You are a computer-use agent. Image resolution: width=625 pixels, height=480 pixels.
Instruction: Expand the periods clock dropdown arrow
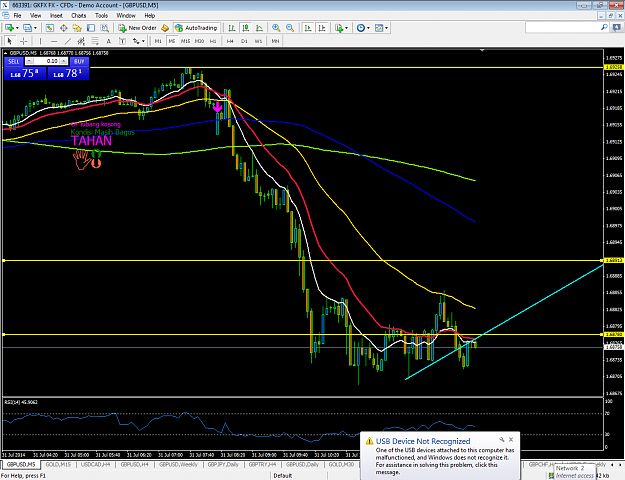(368, 28)
